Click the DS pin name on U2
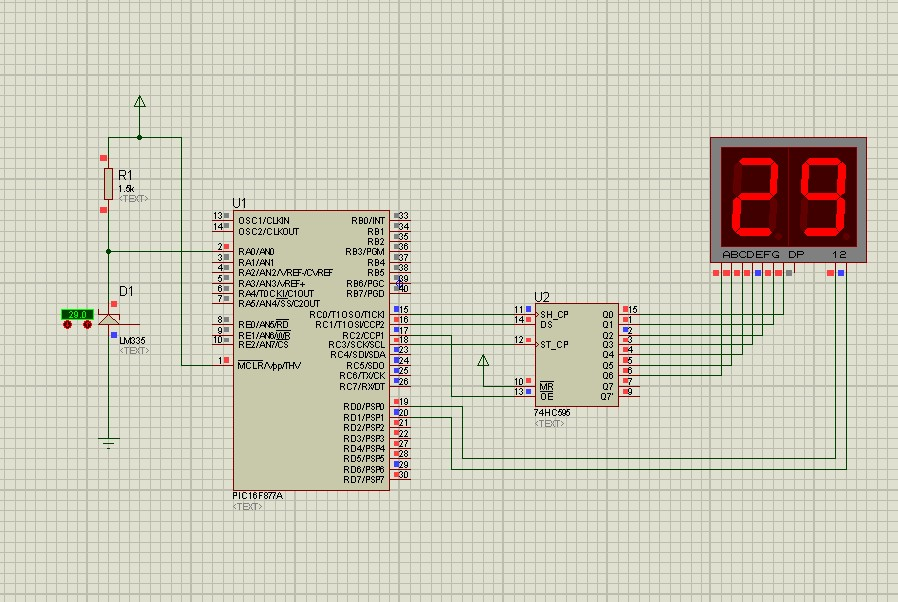Screen dimensions: 898x602 tap(546, 325)
